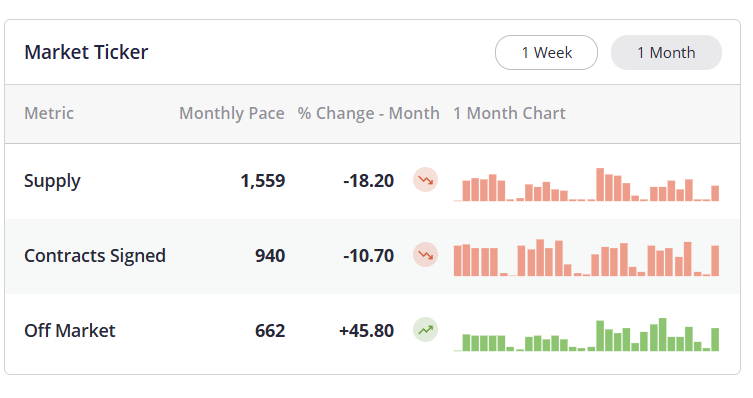Select the 1 Month time range

click(666, 52)
